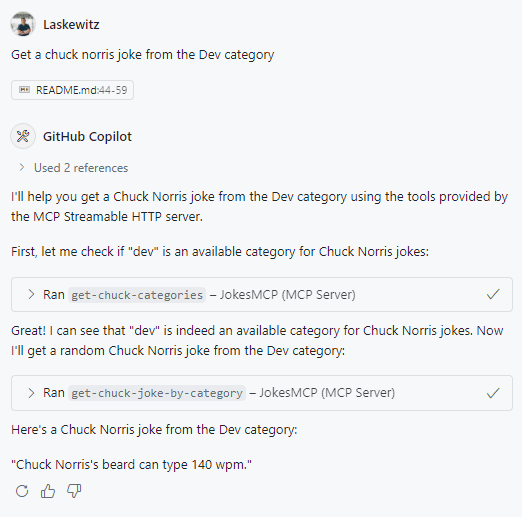Click the checkmark on get-chuck-categories row
Image resolution: width=522 pixels, height=517 pixels.
493,294
